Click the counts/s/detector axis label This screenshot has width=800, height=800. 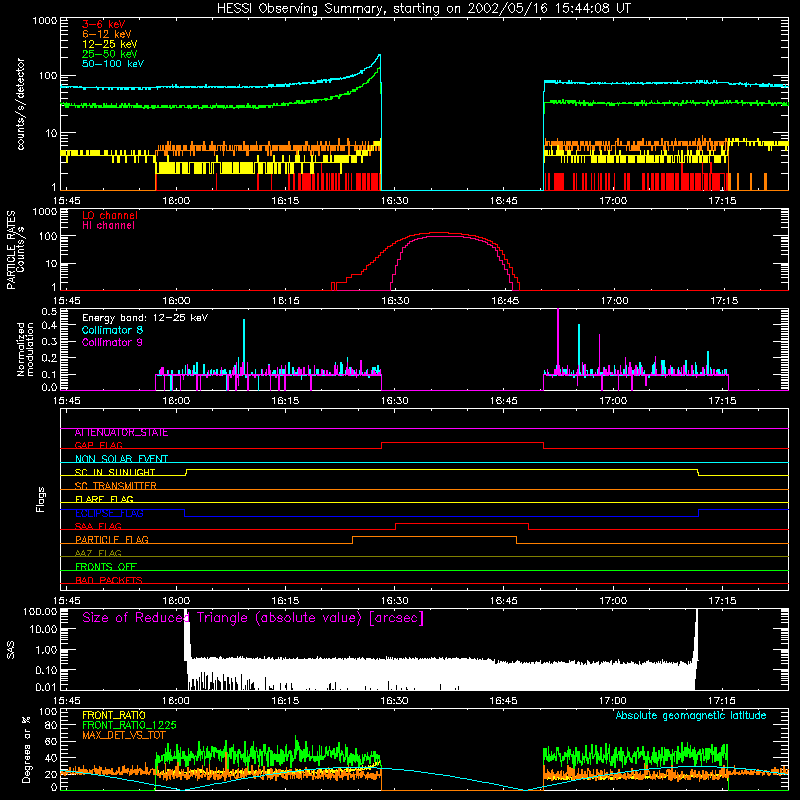click(x=21, y=104)
